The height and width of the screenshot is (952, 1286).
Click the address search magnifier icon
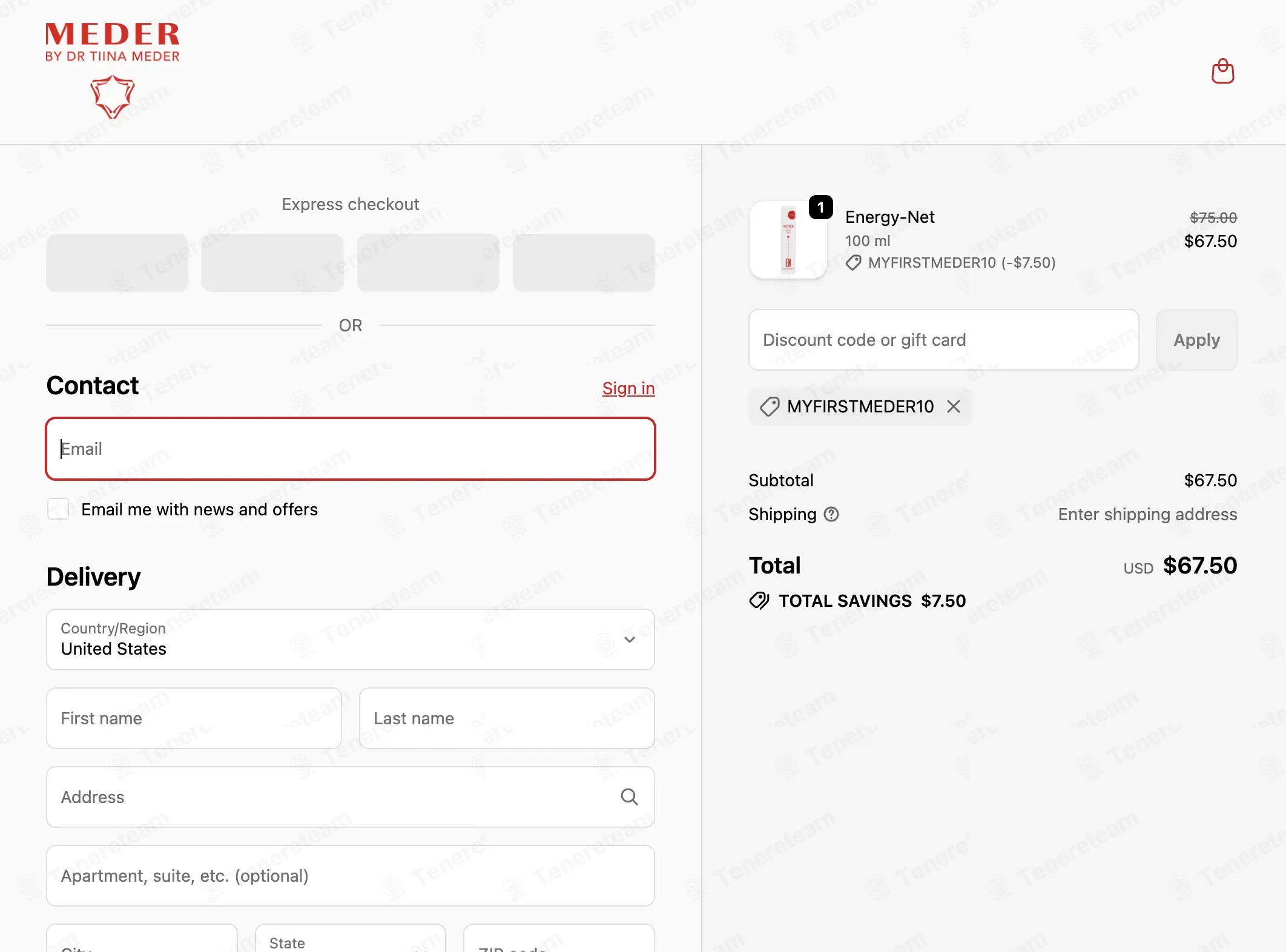[629, 797]
